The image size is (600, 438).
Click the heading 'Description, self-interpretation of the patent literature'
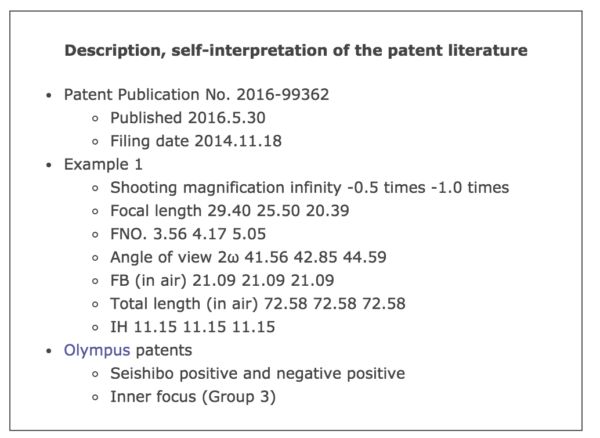tap(296, 49)
